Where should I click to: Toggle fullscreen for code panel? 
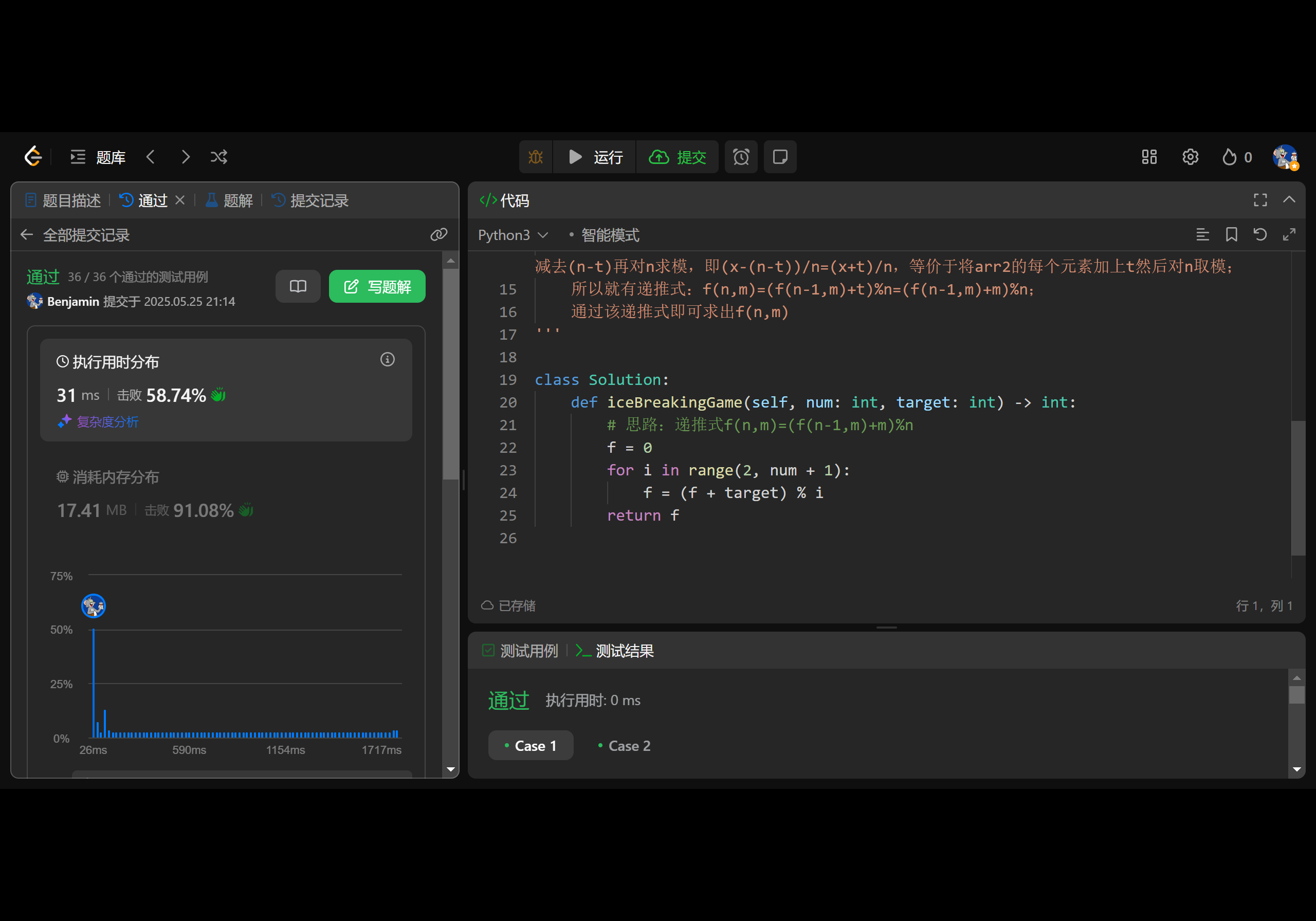pos(1260,200)
